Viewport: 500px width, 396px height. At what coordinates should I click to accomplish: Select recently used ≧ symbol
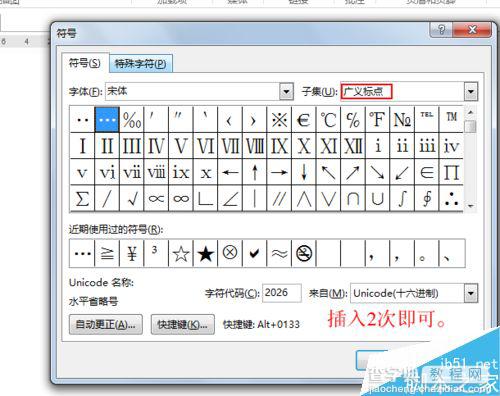(x=107, y=253)
